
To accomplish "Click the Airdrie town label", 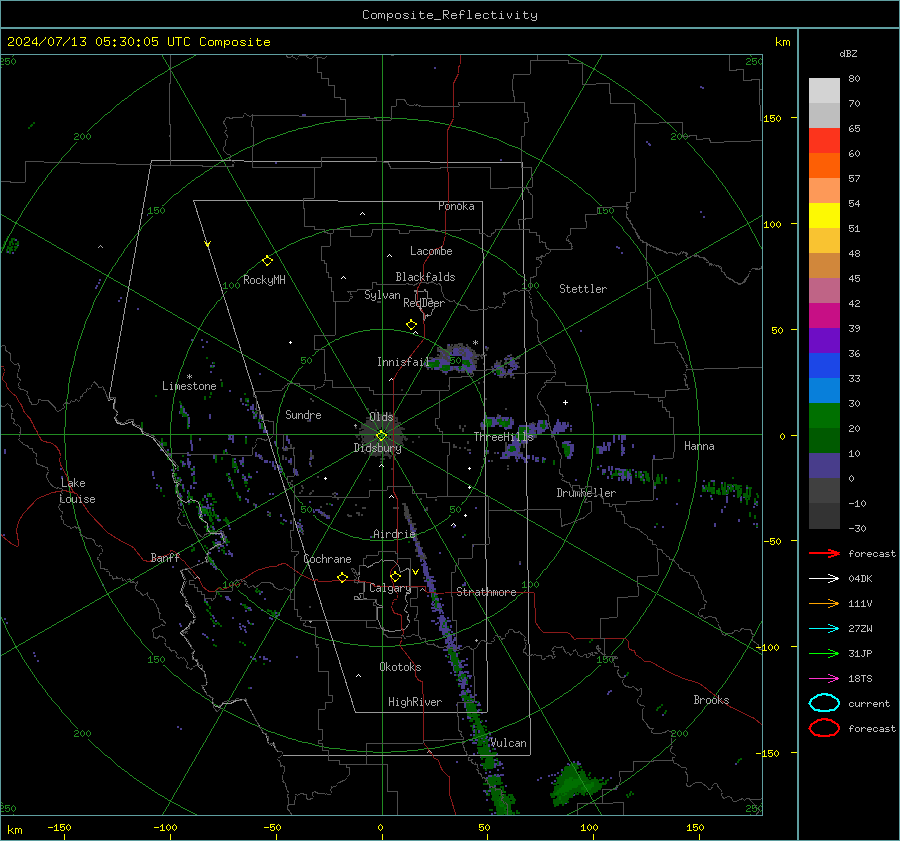I will 394,534.
